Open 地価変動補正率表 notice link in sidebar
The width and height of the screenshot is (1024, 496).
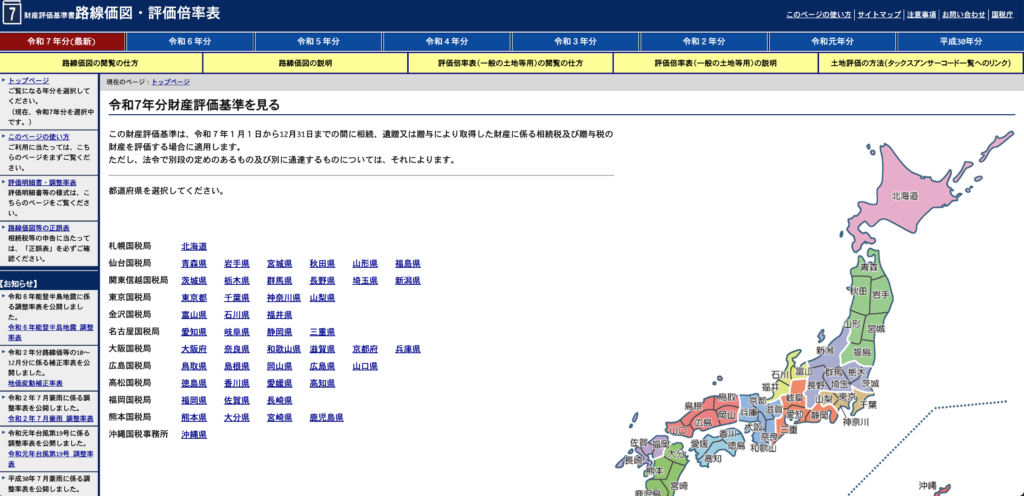coord(37,382)
